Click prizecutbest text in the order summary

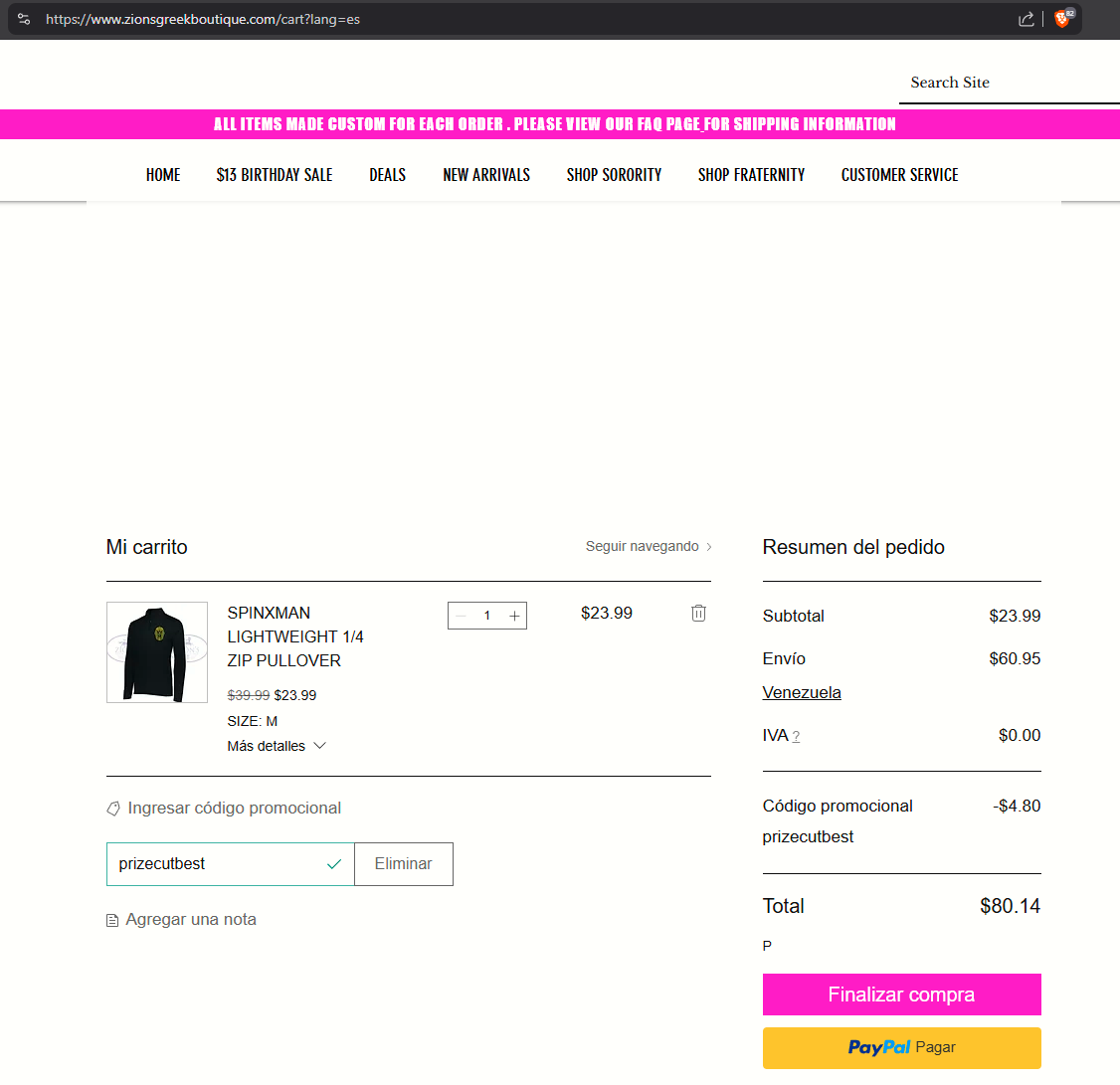coord(808,836)
